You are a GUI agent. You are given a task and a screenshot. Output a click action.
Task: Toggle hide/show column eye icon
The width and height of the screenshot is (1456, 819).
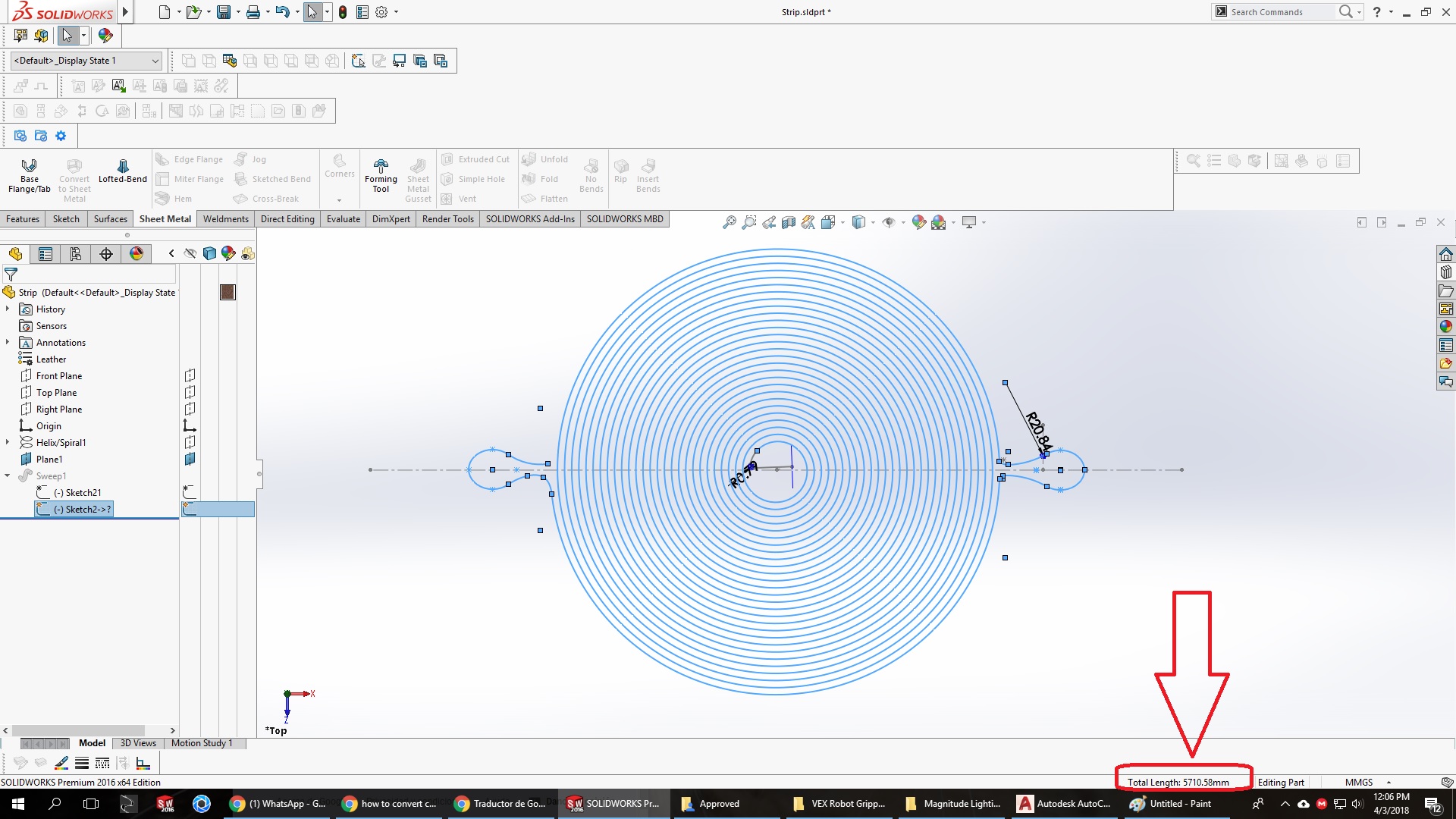(190, 254)
